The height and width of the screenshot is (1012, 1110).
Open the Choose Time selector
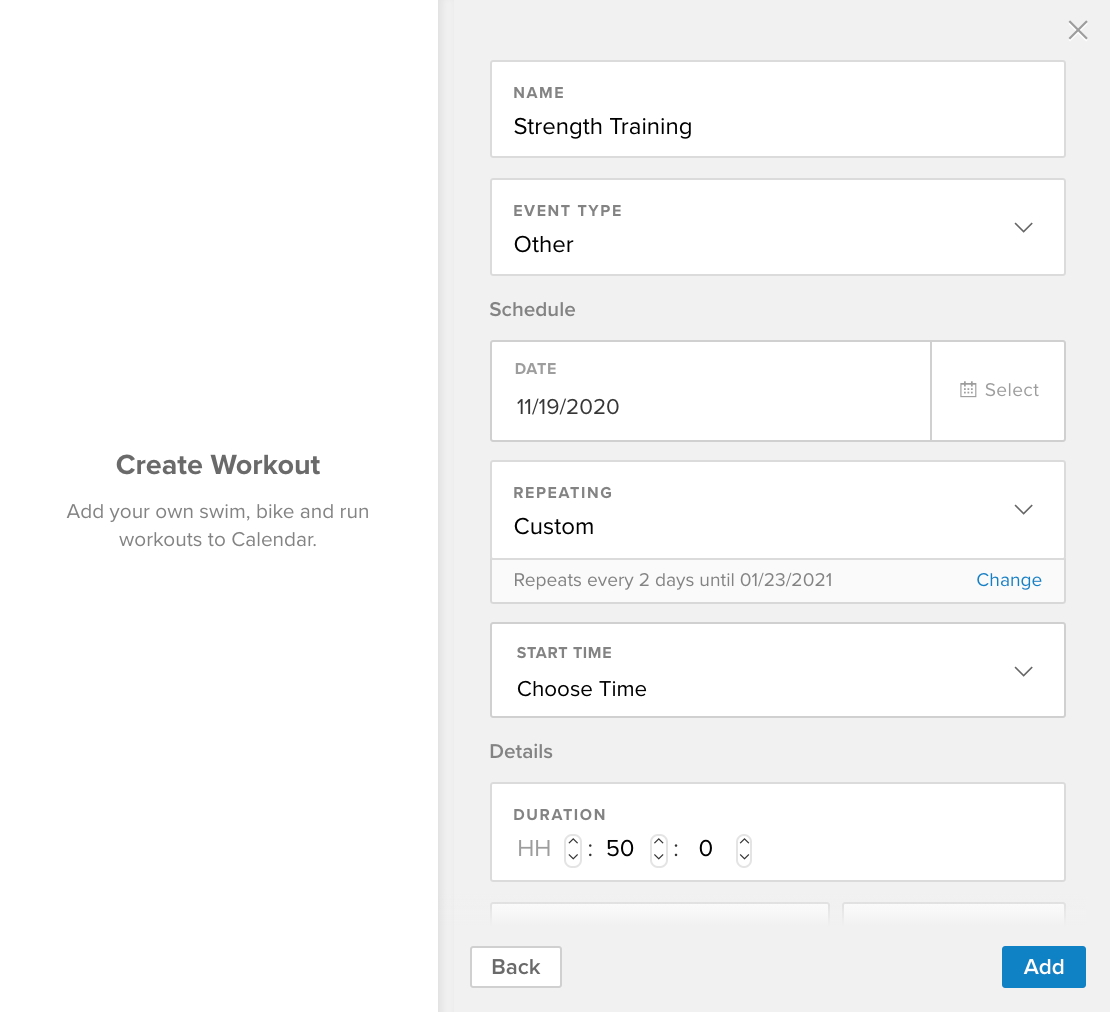(581, 689)
